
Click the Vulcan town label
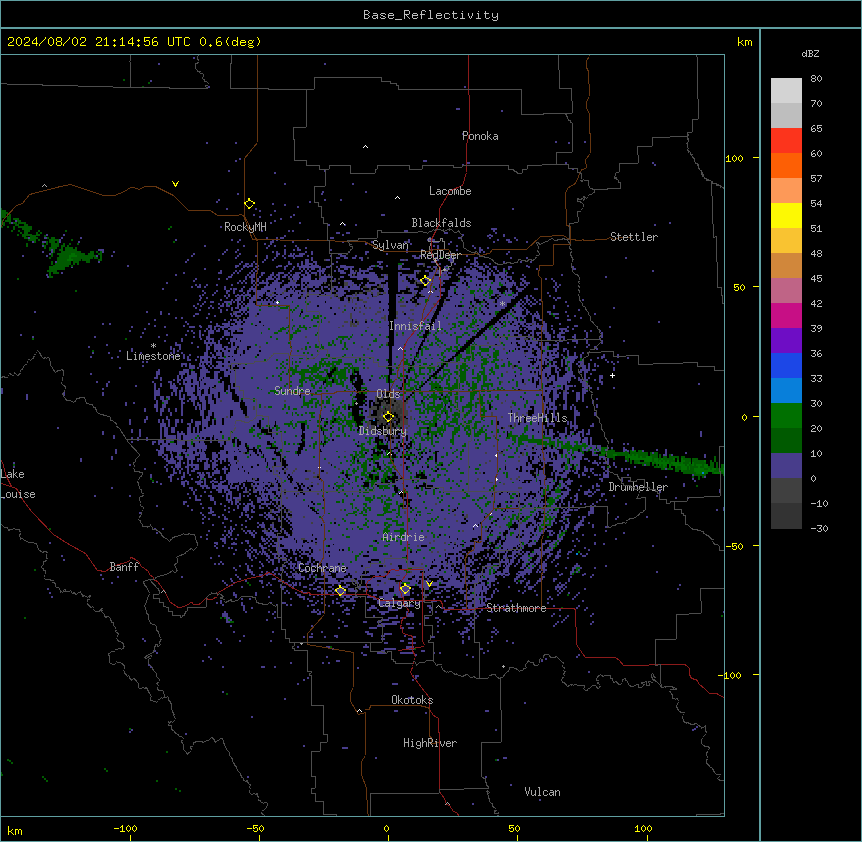pyautogui.click(x=542, y=792)
